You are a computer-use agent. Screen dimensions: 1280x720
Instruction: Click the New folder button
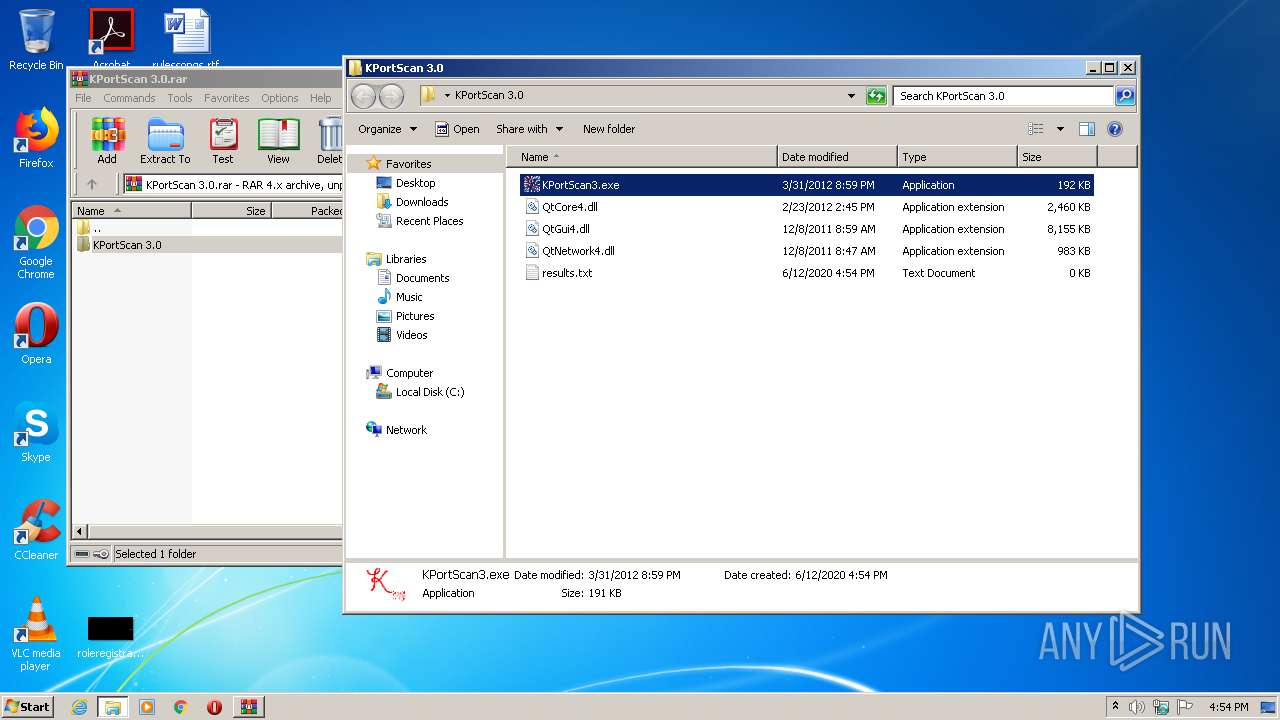[x=609, y=129]
